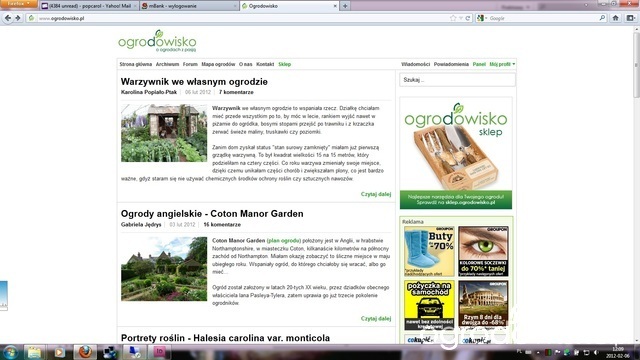Open the orange Firefox menu button
The image size is (640, 360).
pos(18,4)
